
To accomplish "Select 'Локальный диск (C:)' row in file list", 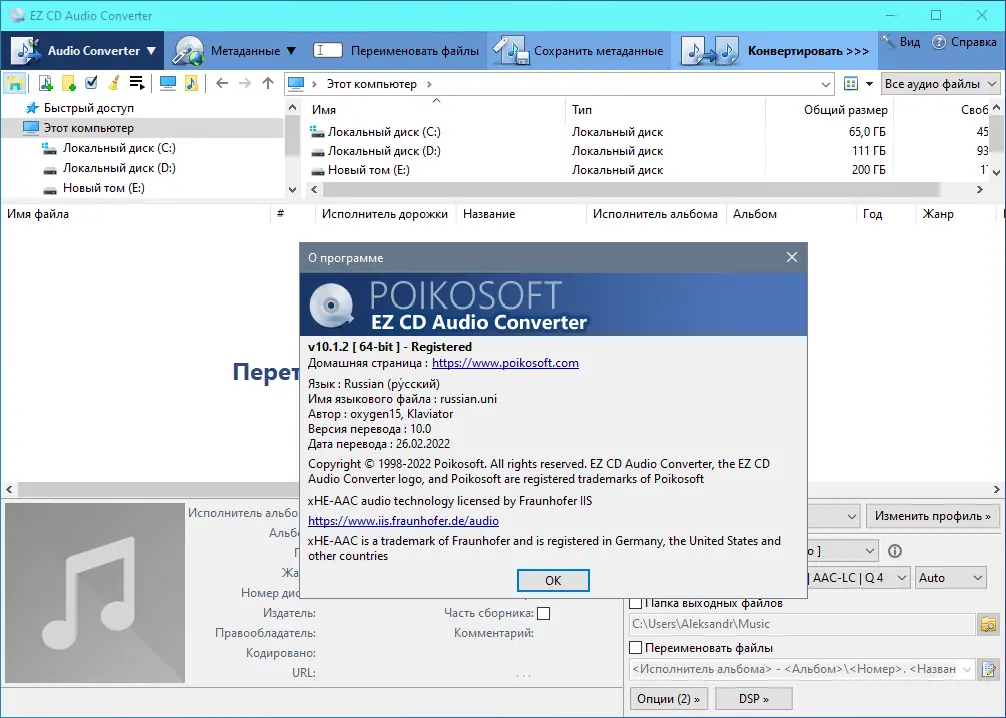I will coord(647,132).
